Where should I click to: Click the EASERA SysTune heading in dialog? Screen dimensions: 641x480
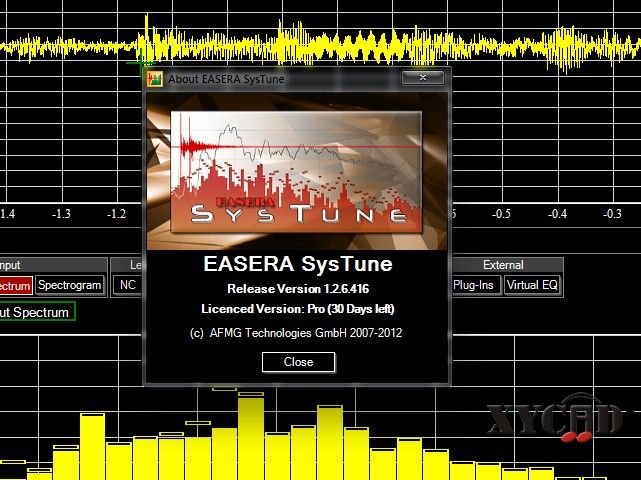pos(298,264)
